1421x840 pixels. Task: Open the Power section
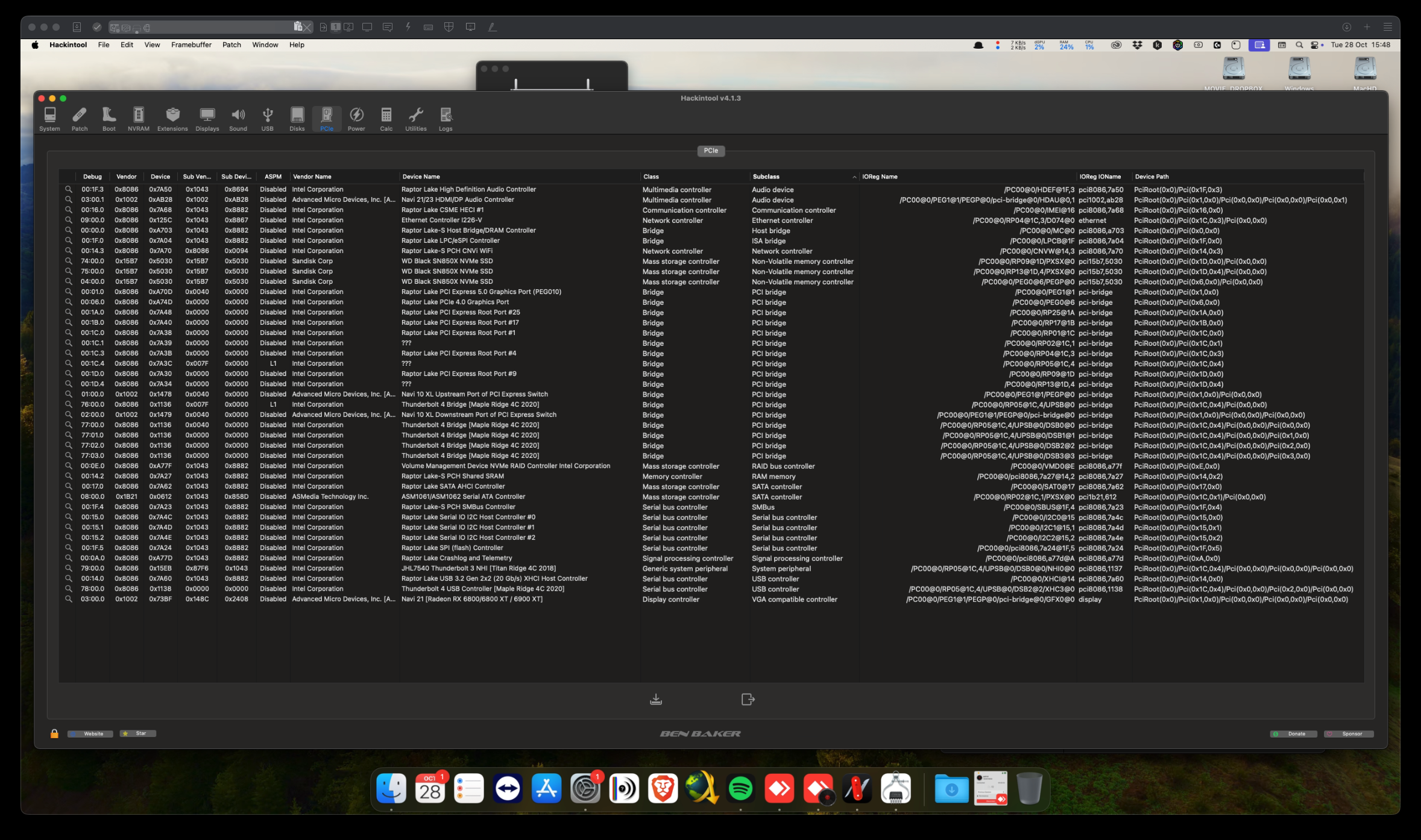tap(356, 118)
